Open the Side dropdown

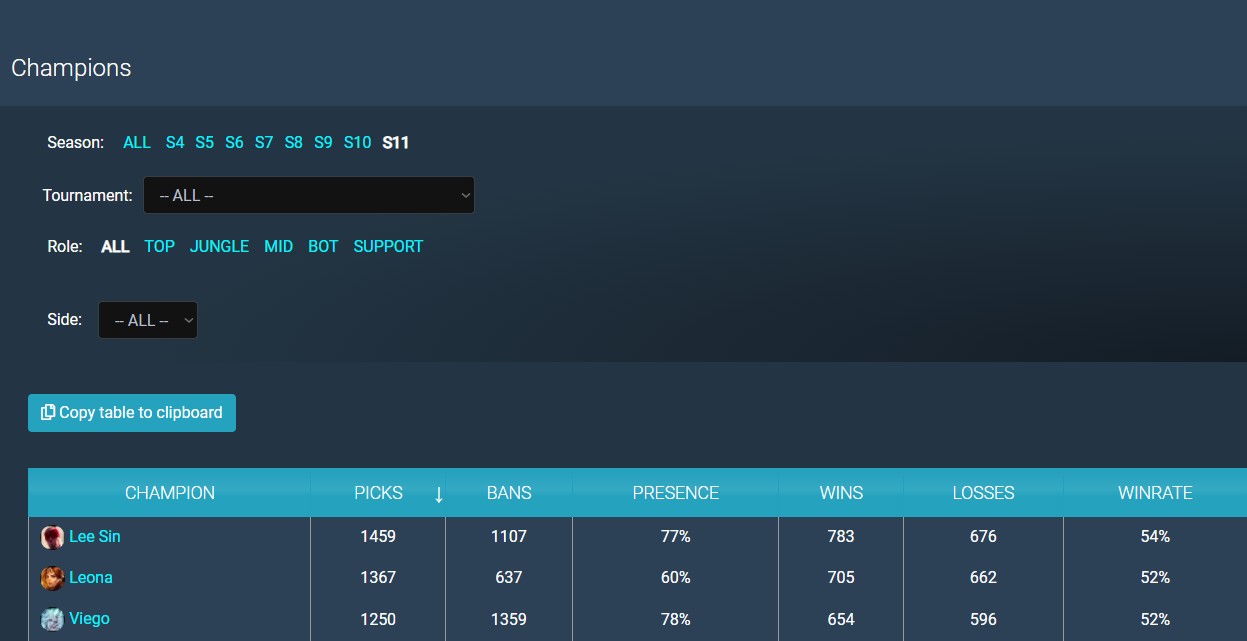click(148, 320)
